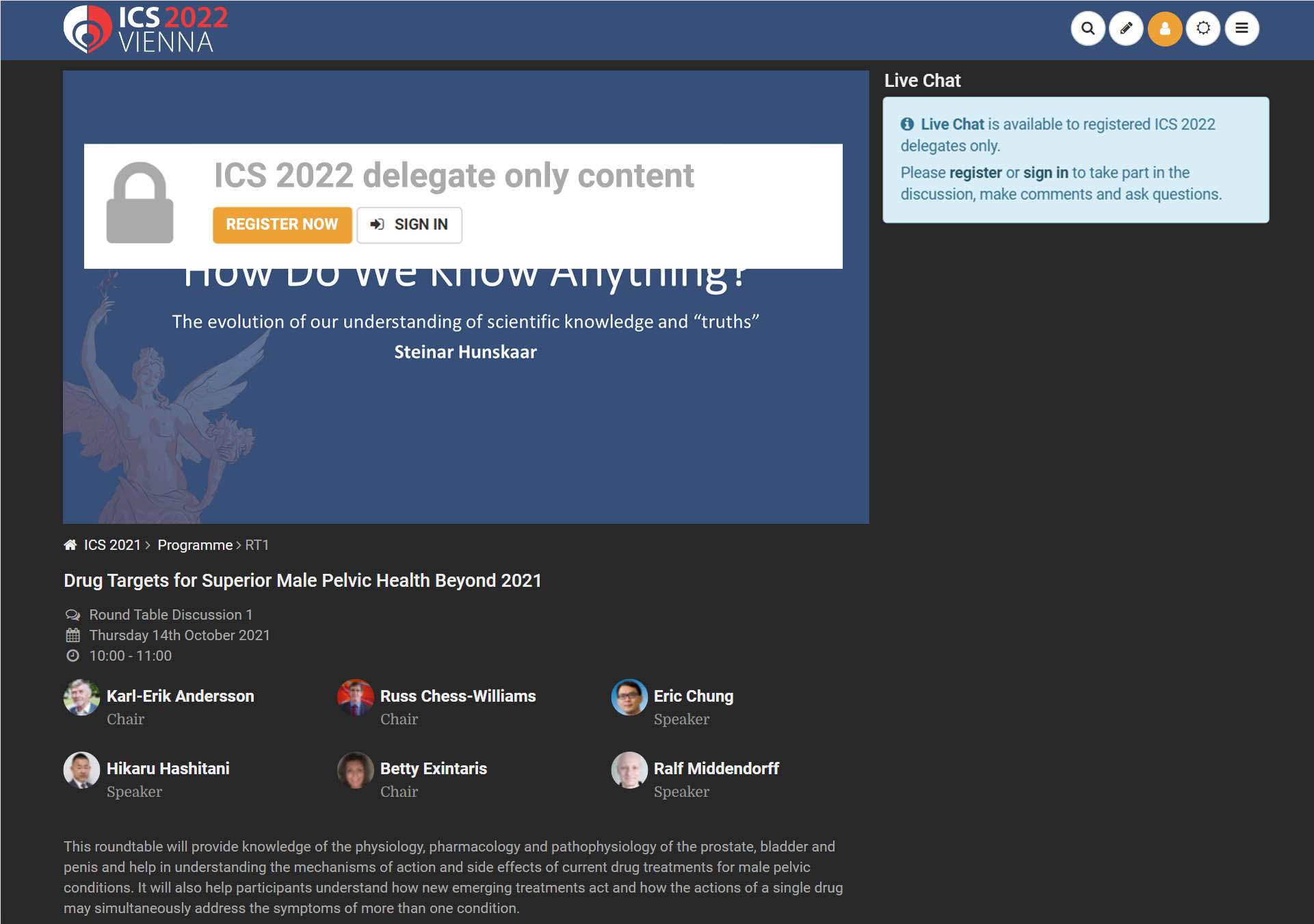This screenshot has height=924, width=1314.
Task: Click the chat bubbles icon beside Round Table Discussion
Action: [x=73, y=615]
